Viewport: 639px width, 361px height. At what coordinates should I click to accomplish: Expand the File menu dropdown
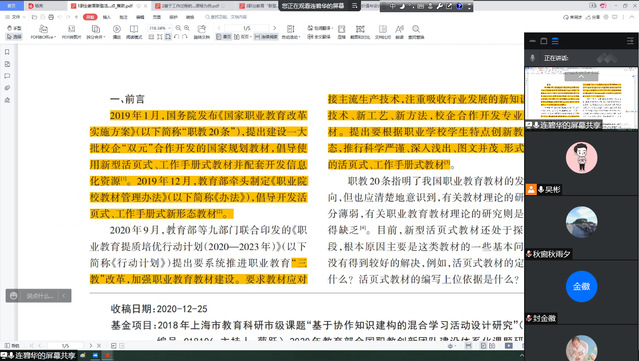[15, 17]
